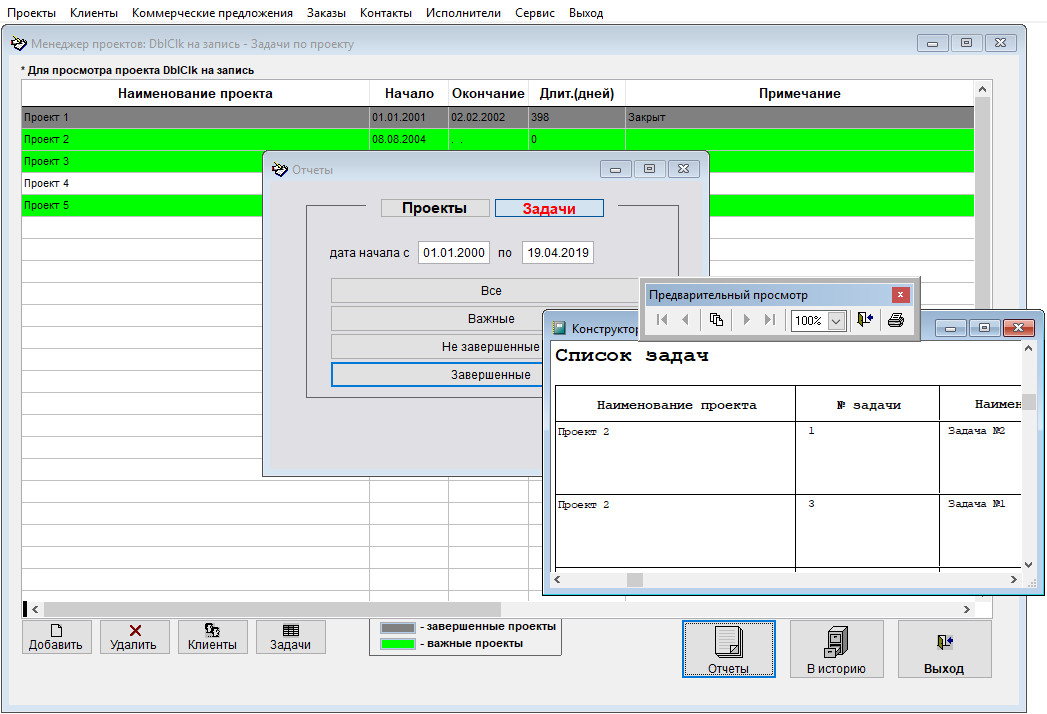Expand the 100% zoom dropdown

836,321
